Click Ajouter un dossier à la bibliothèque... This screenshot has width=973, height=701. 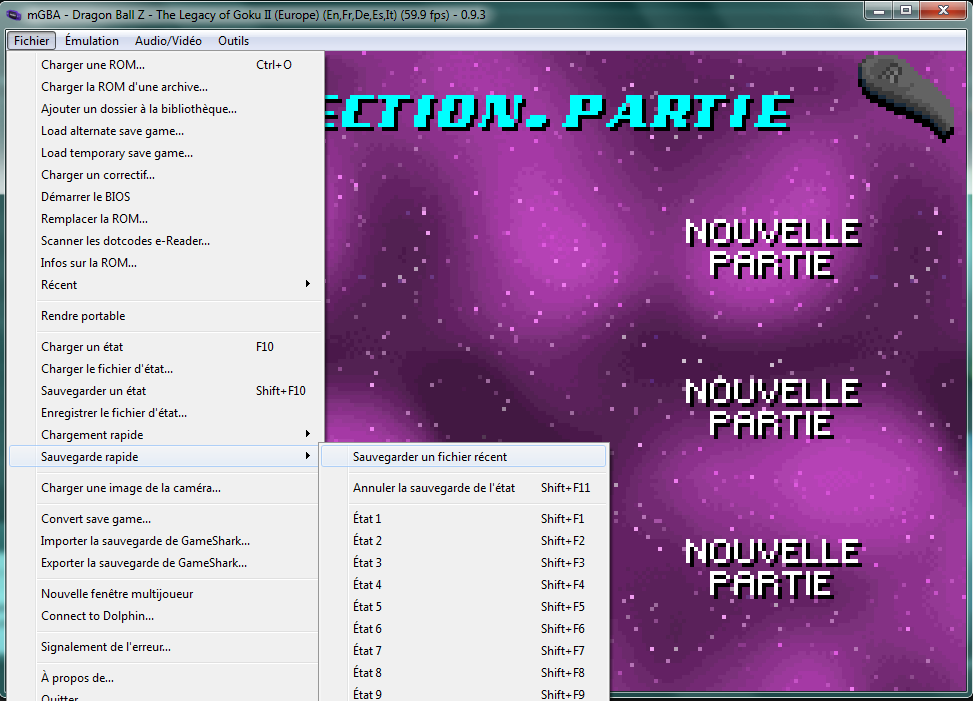[x=166, y=109]
